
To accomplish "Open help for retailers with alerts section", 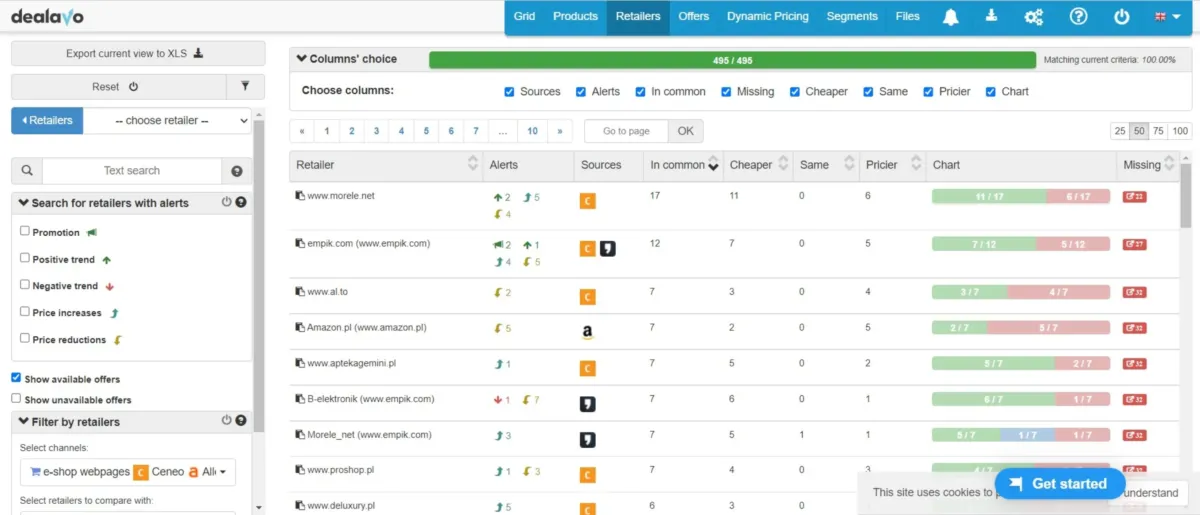I will 241,202.
